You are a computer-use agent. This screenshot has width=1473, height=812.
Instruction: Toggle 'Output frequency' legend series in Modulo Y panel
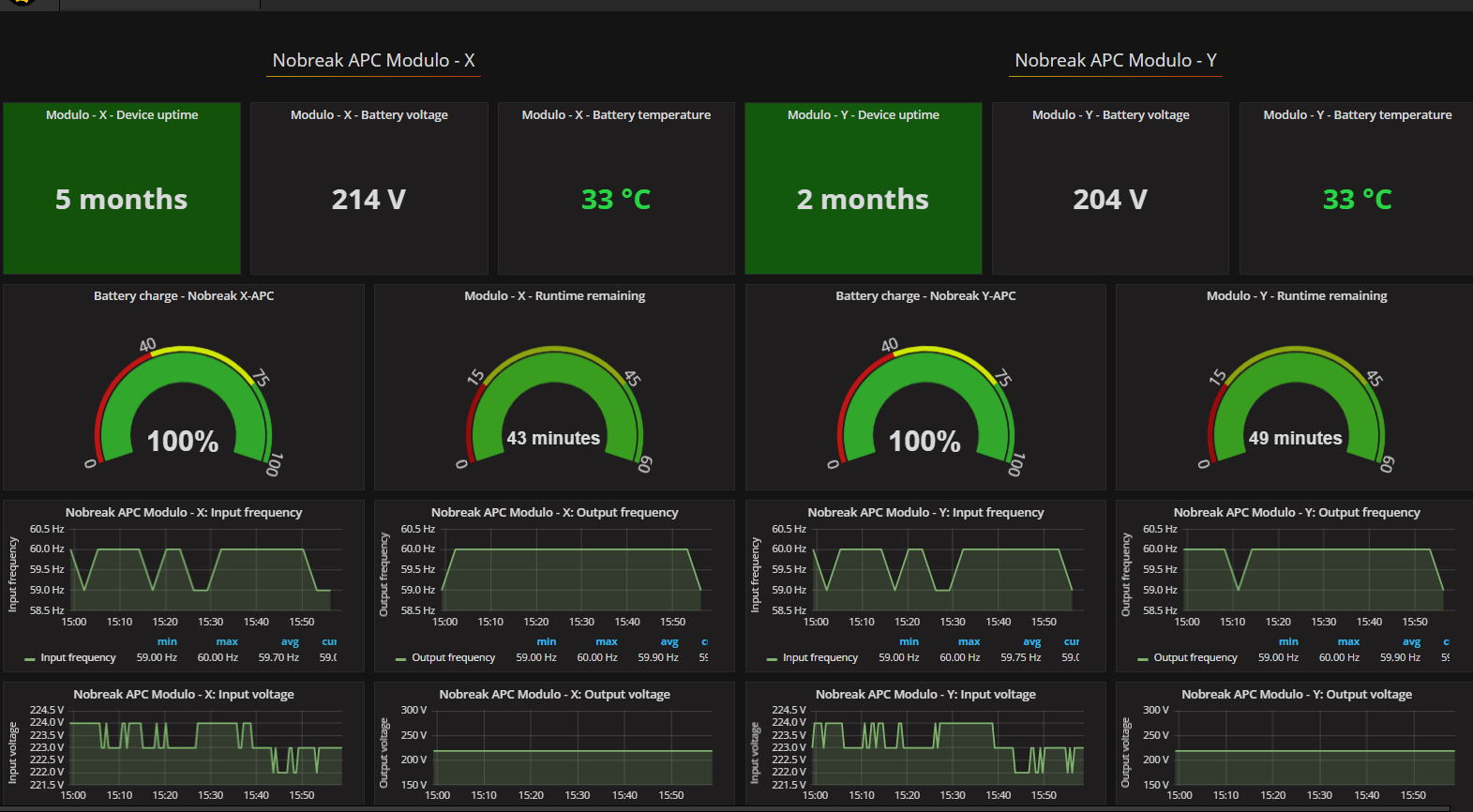1195,657
